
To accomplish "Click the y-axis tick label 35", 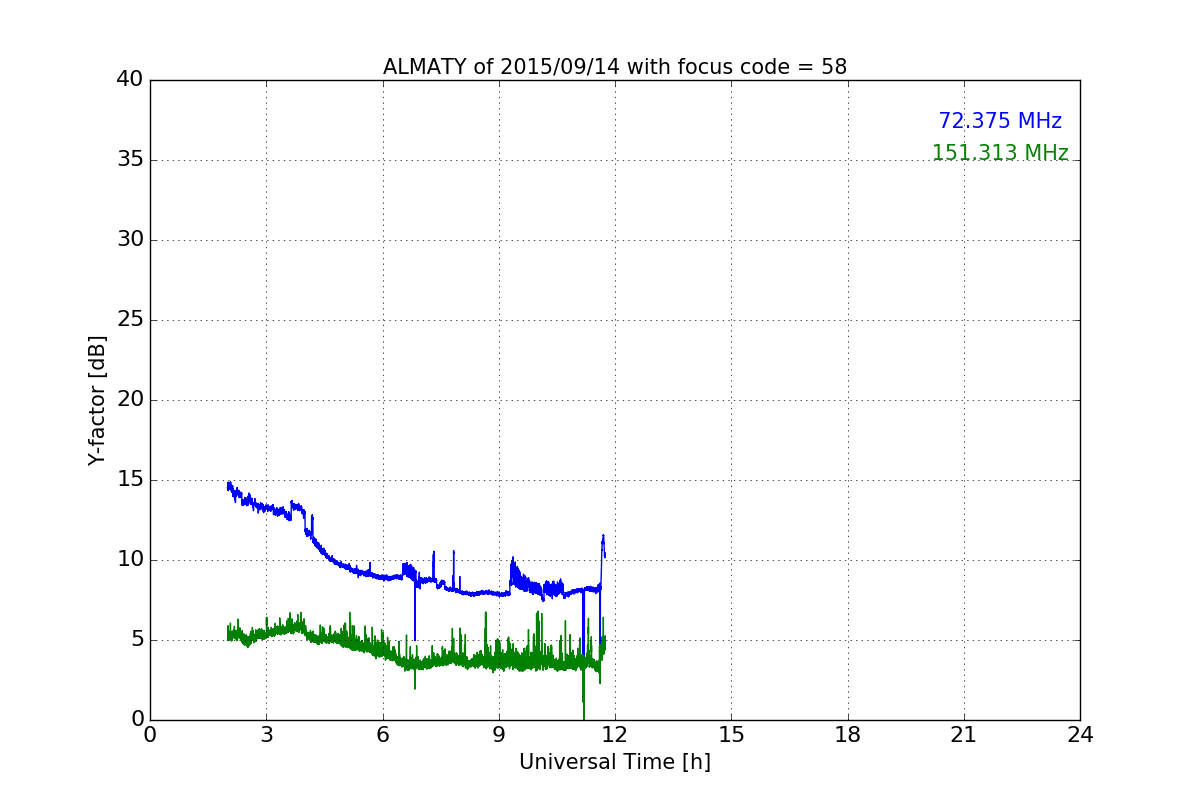I will [130, 160].
